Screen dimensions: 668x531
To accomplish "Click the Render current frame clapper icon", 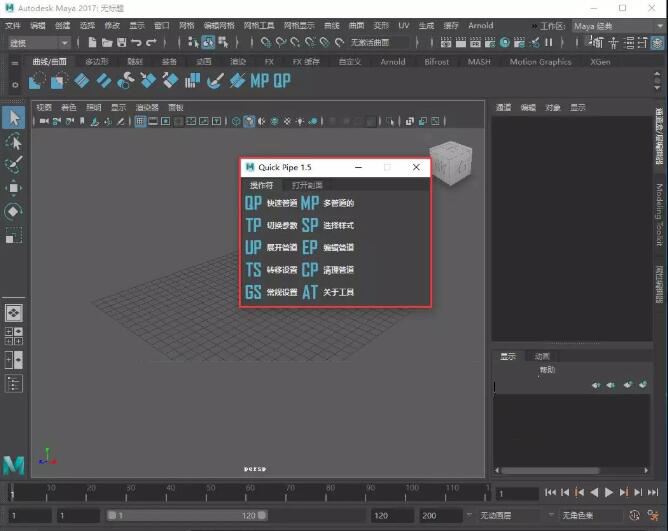I will pos(461,42).
